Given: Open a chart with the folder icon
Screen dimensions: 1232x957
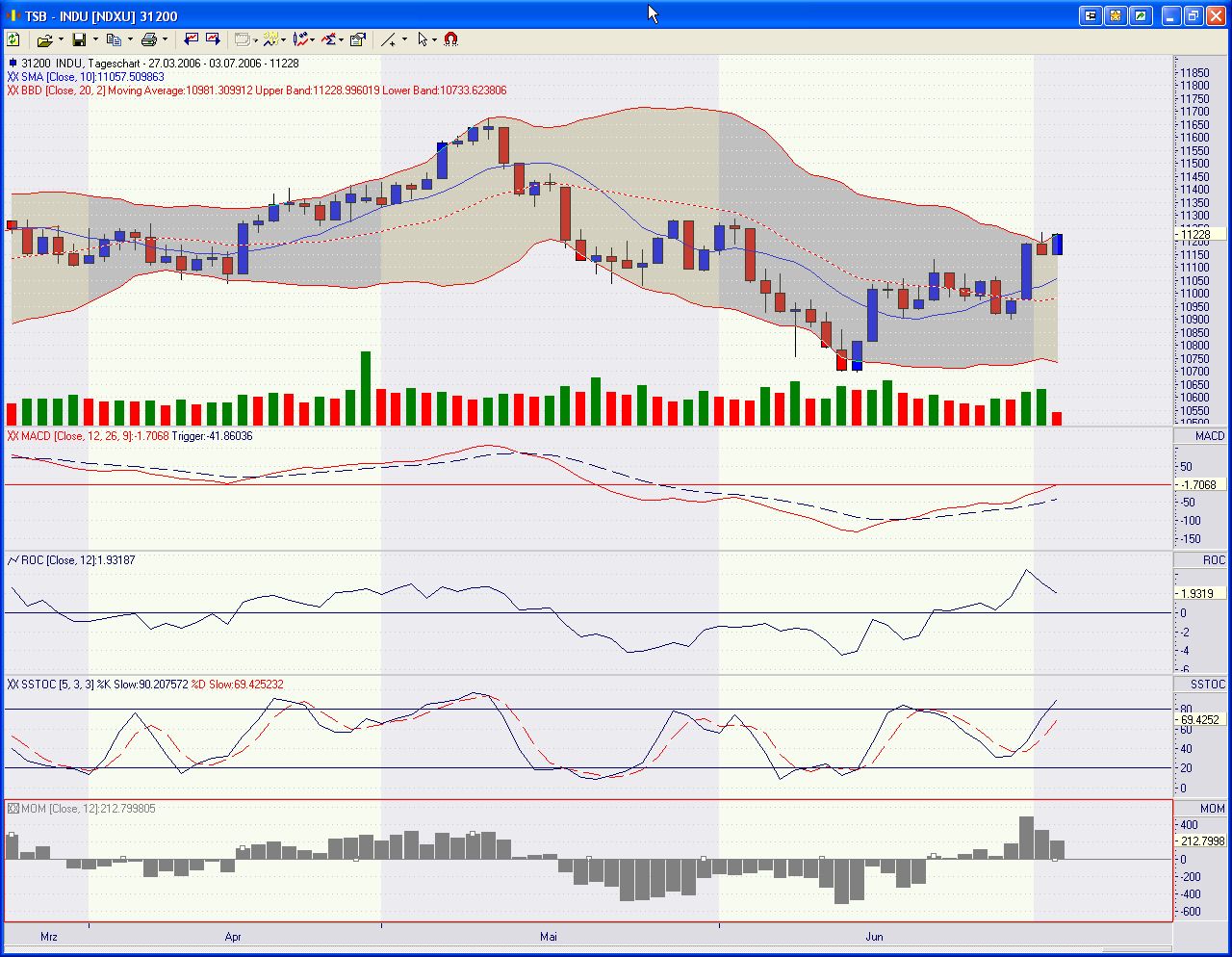Looking at the screenshot, I should (45, 39).
